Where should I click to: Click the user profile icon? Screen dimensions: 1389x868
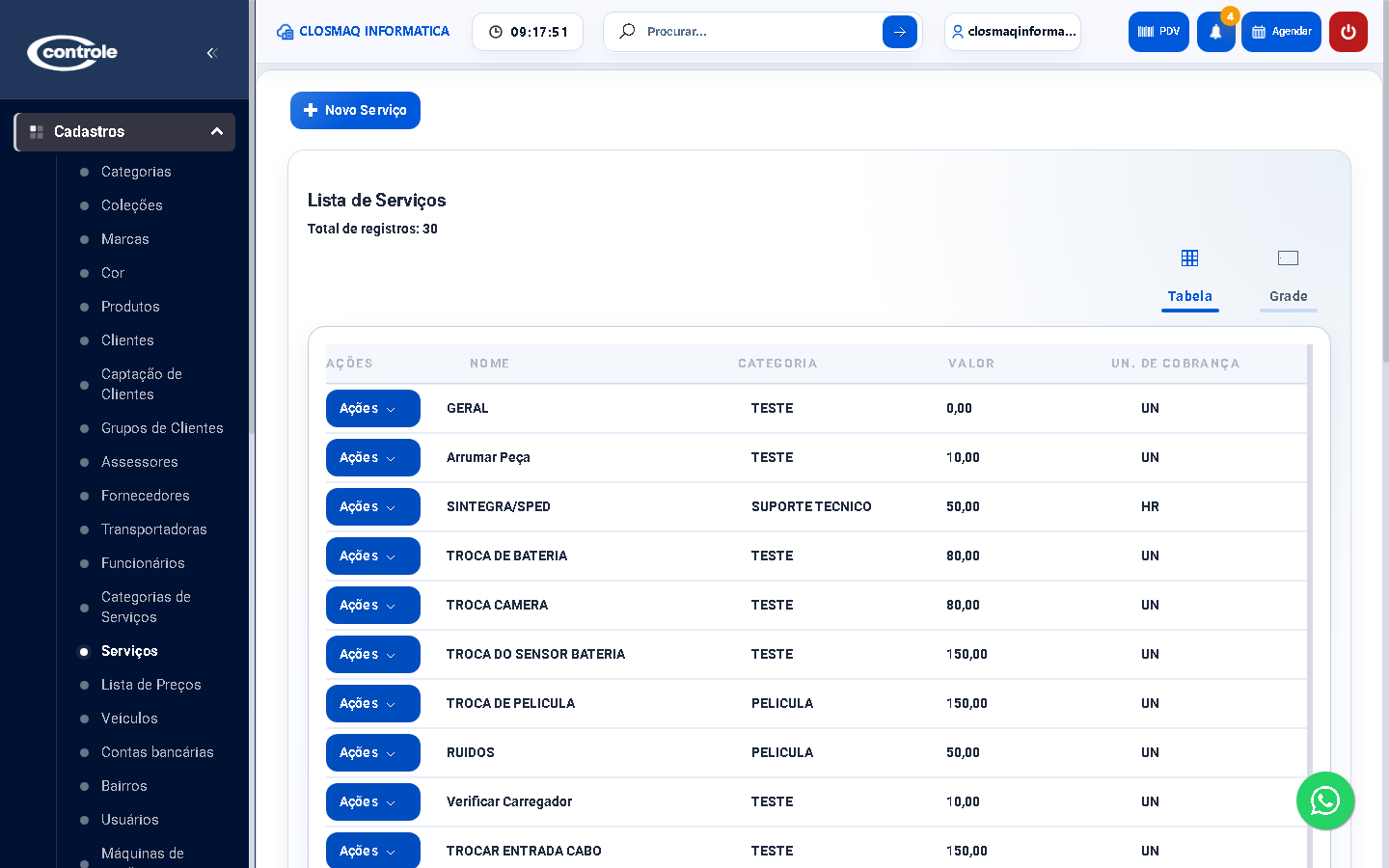[x=958, y=32]
